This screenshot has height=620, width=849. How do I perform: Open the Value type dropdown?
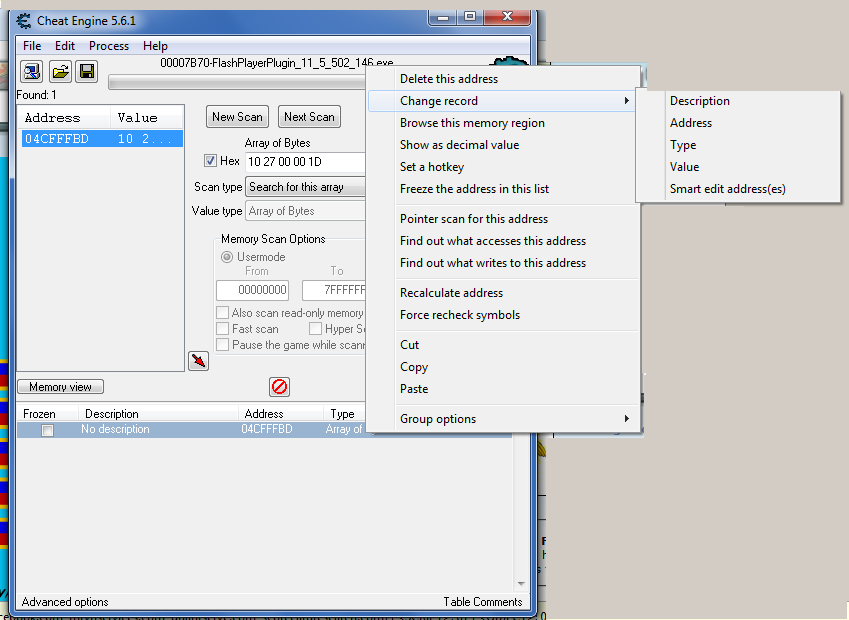pyautogui.click(x=305, y=211)
